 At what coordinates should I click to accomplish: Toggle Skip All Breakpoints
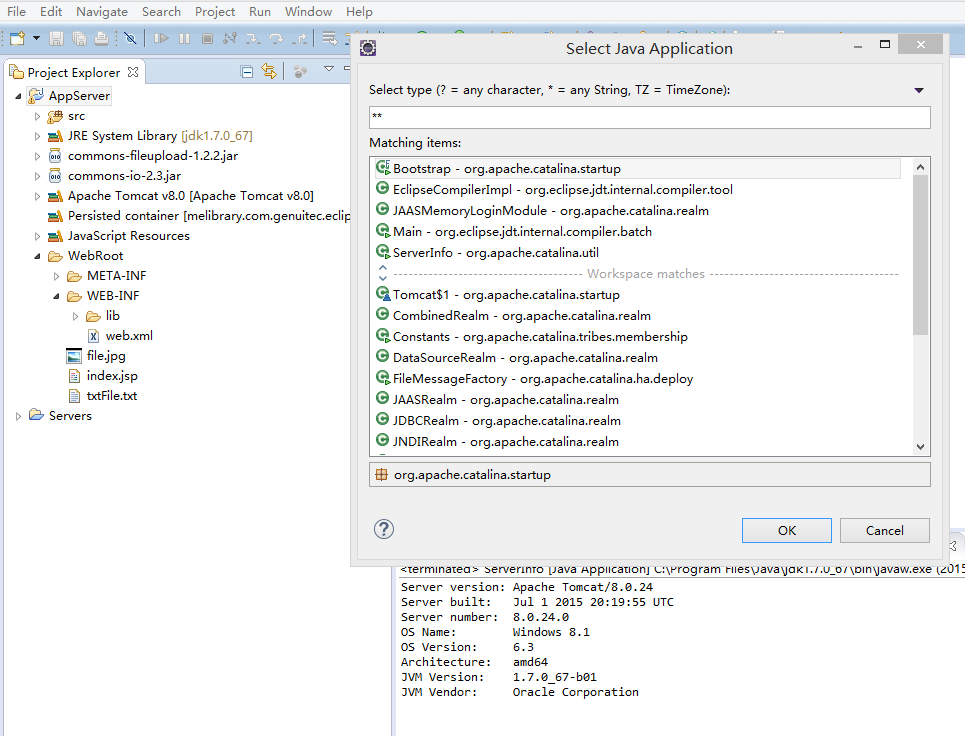pyautogui.click(x=130, y=38)
